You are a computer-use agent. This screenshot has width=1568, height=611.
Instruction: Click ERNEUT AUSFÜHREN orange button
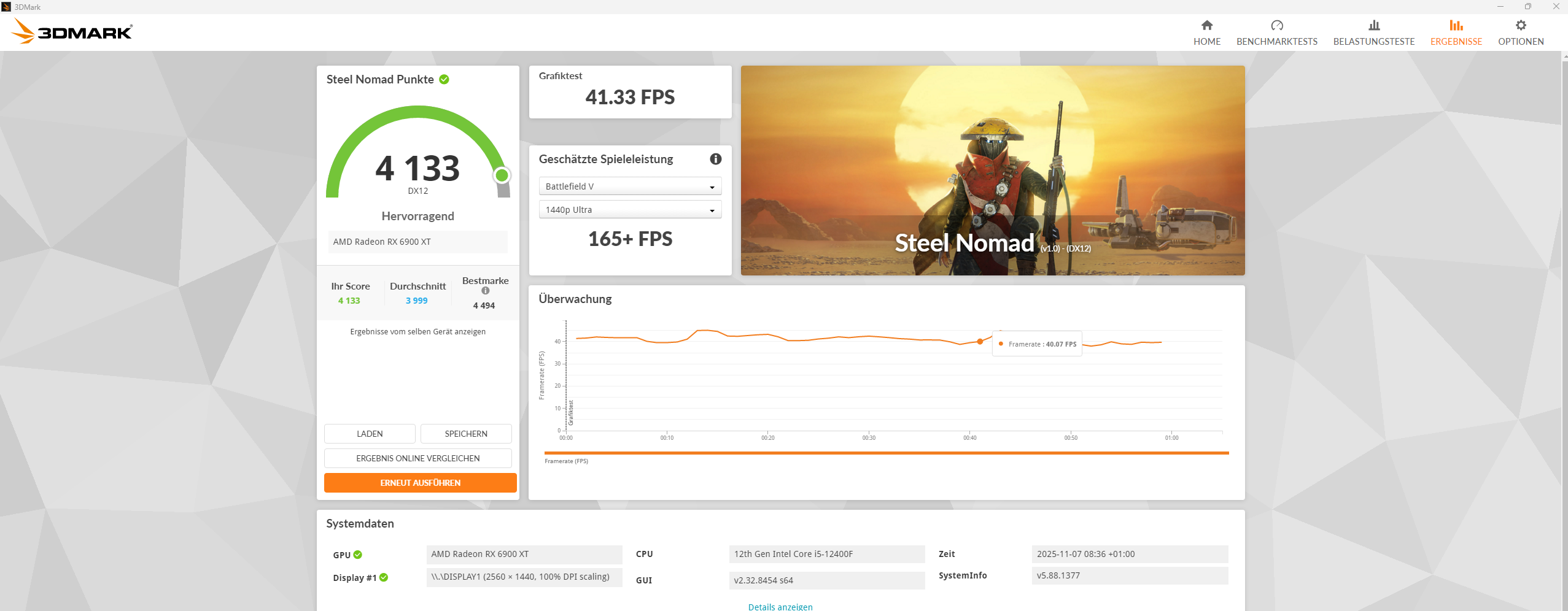421,483
